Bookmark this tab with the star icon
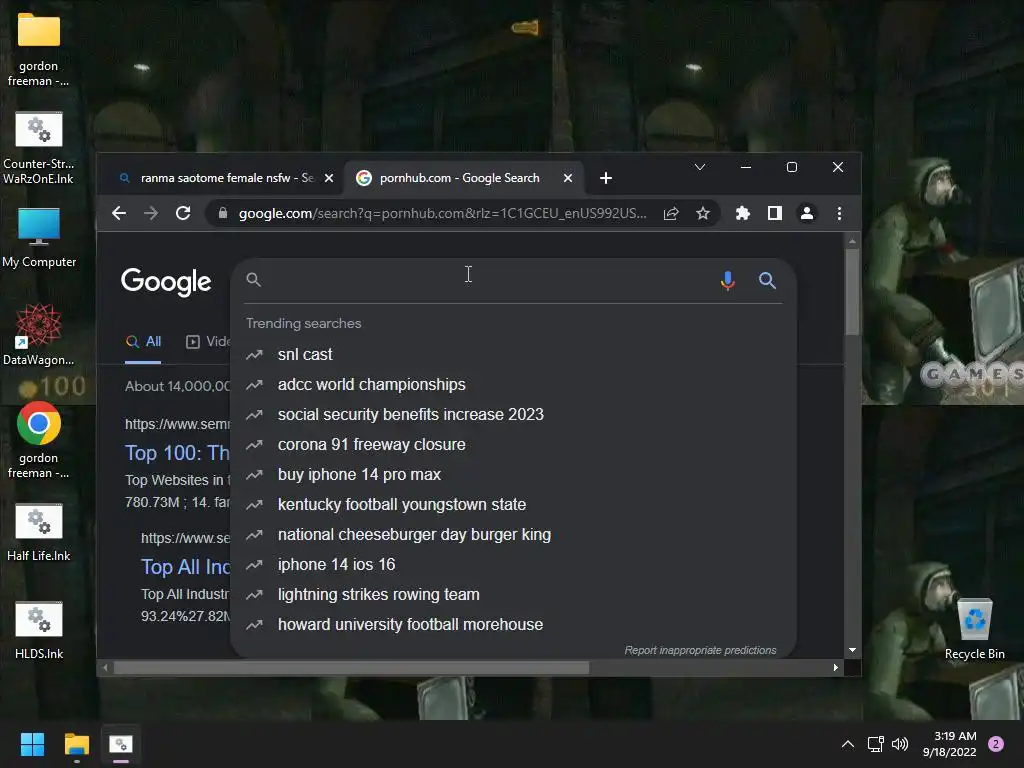The image size is (1024, 768). (x=703, y=213)
